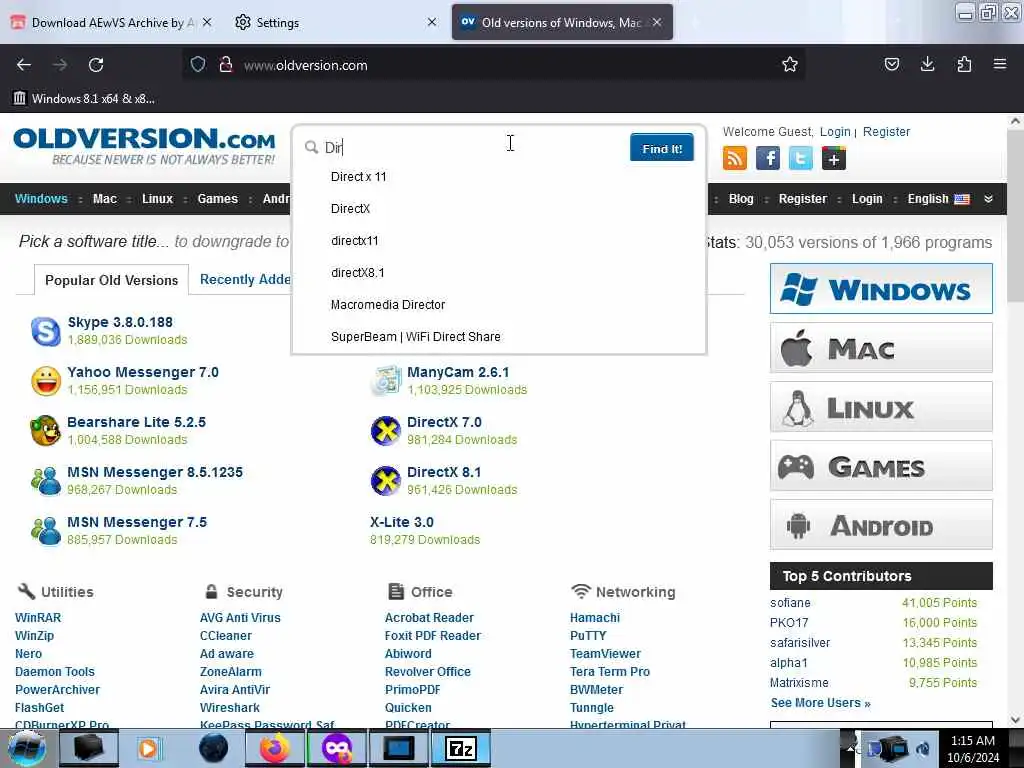Open the extensions puzzle icon
Screen dimensions: 1024x768
pos(964,65)
